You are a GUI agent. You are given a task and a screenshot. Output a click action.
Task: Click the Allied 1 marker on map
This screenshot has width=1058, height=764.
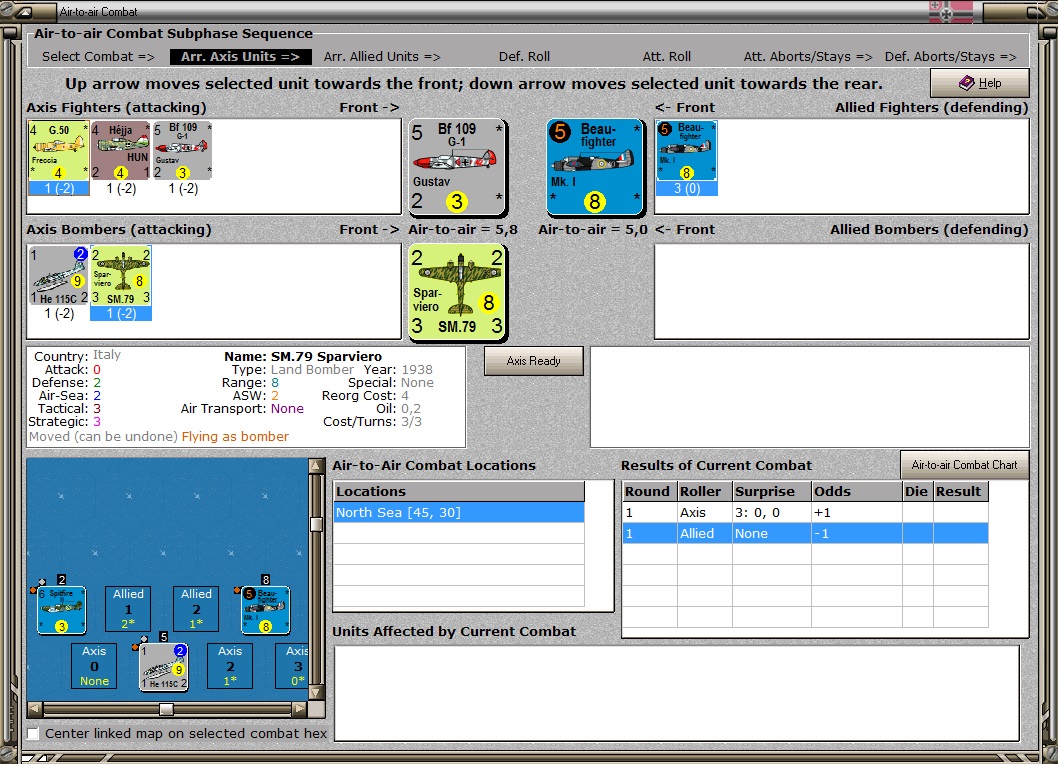(128, 609)
